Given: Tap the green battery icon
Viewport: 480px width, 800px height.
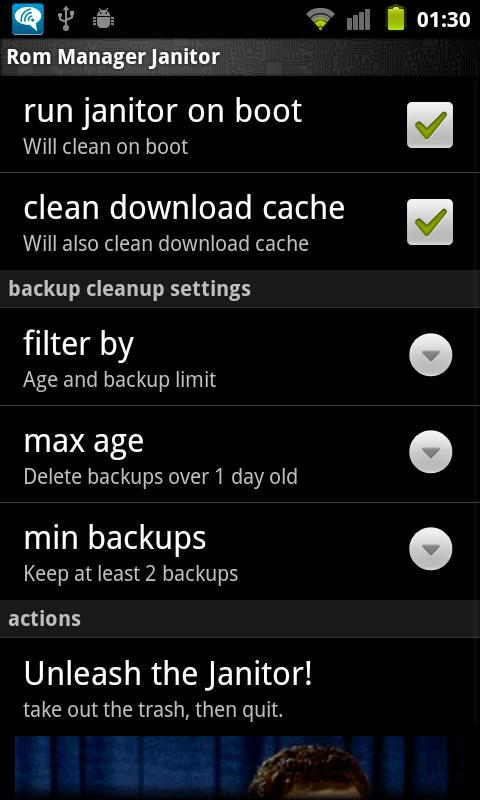Looking at the screenshot, I should tap(395, 19).
